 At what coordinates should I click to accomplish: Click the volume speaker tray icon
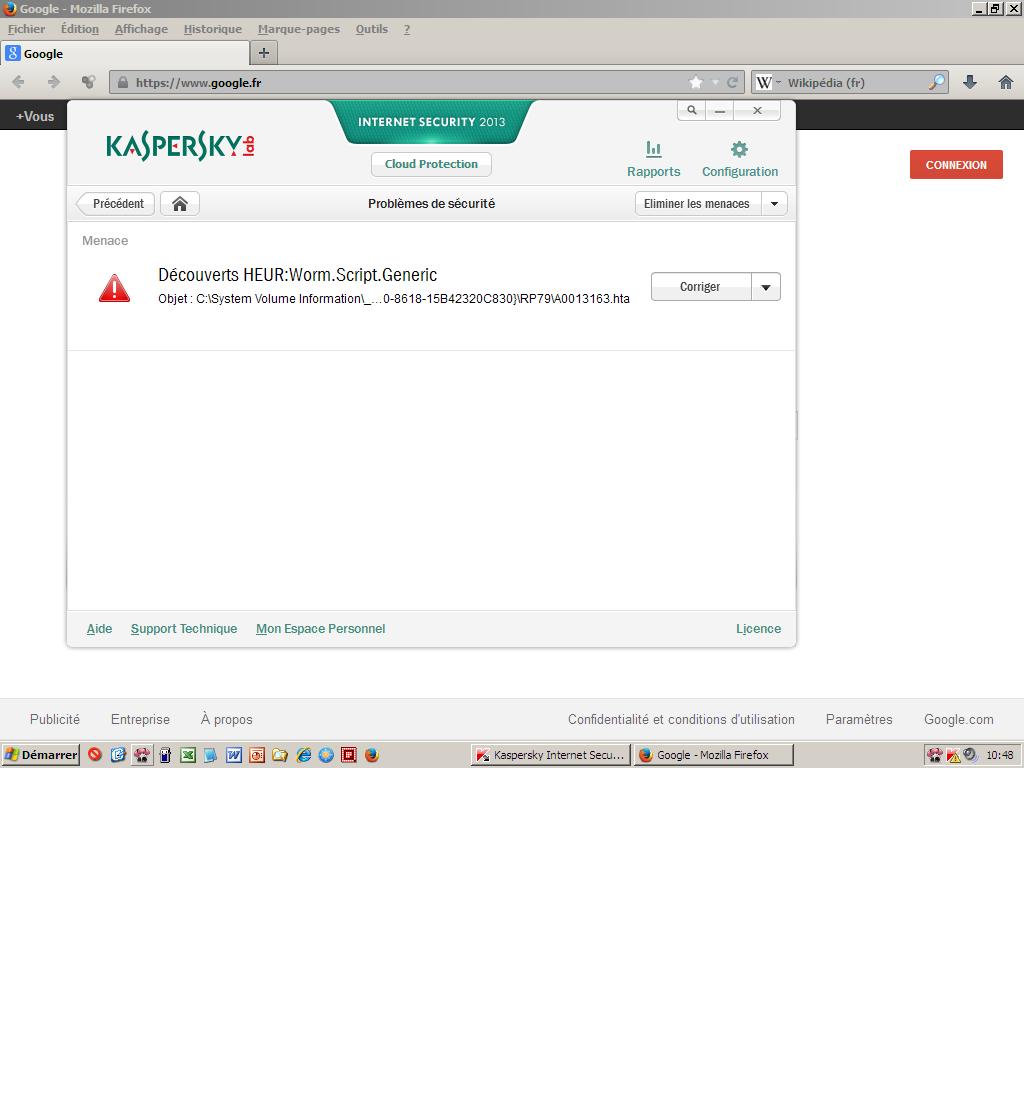pos(970,755)
